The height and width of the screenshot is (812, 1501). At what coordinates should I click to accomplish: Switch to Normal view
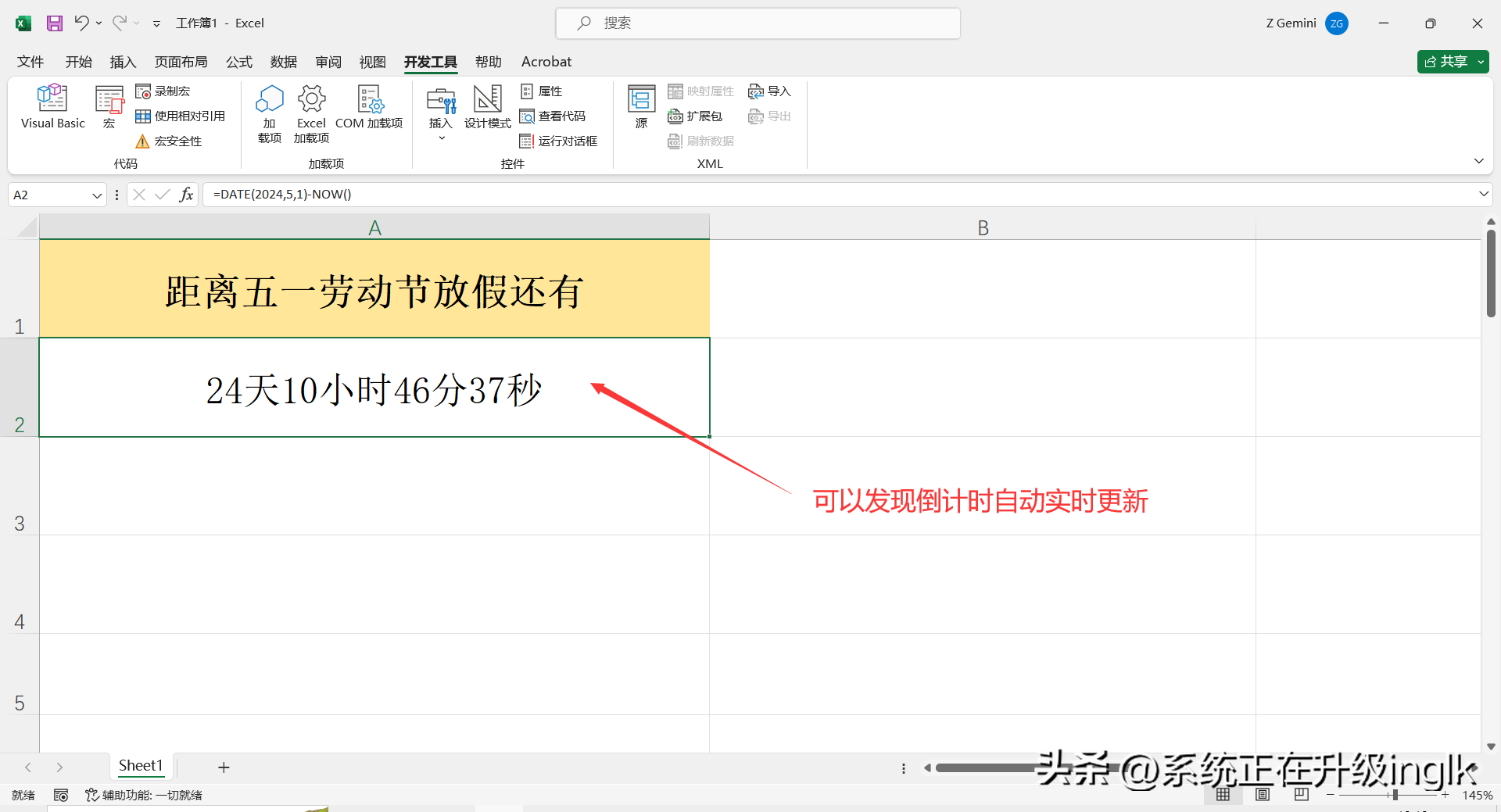(1223, 795)
